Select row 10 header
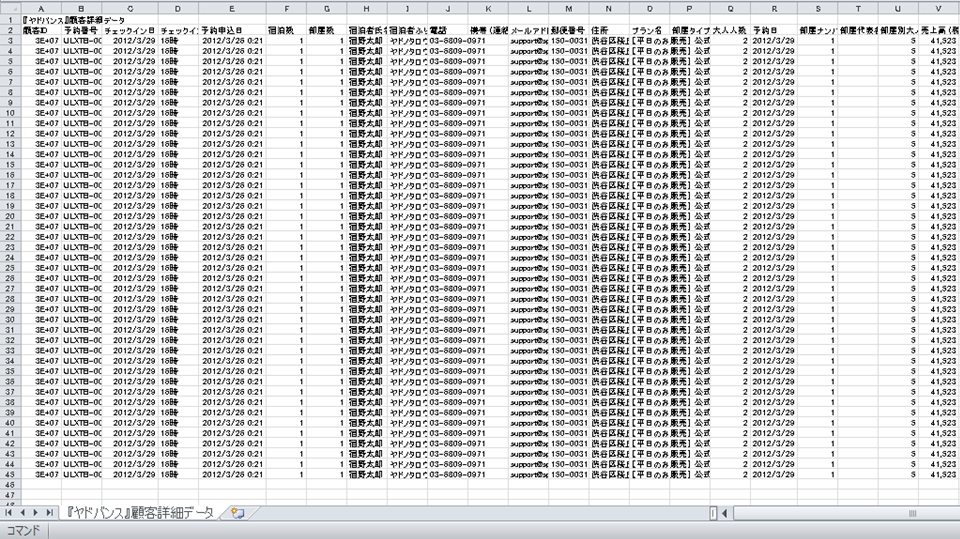Viewport: 960px width, 539px height. 10,113
